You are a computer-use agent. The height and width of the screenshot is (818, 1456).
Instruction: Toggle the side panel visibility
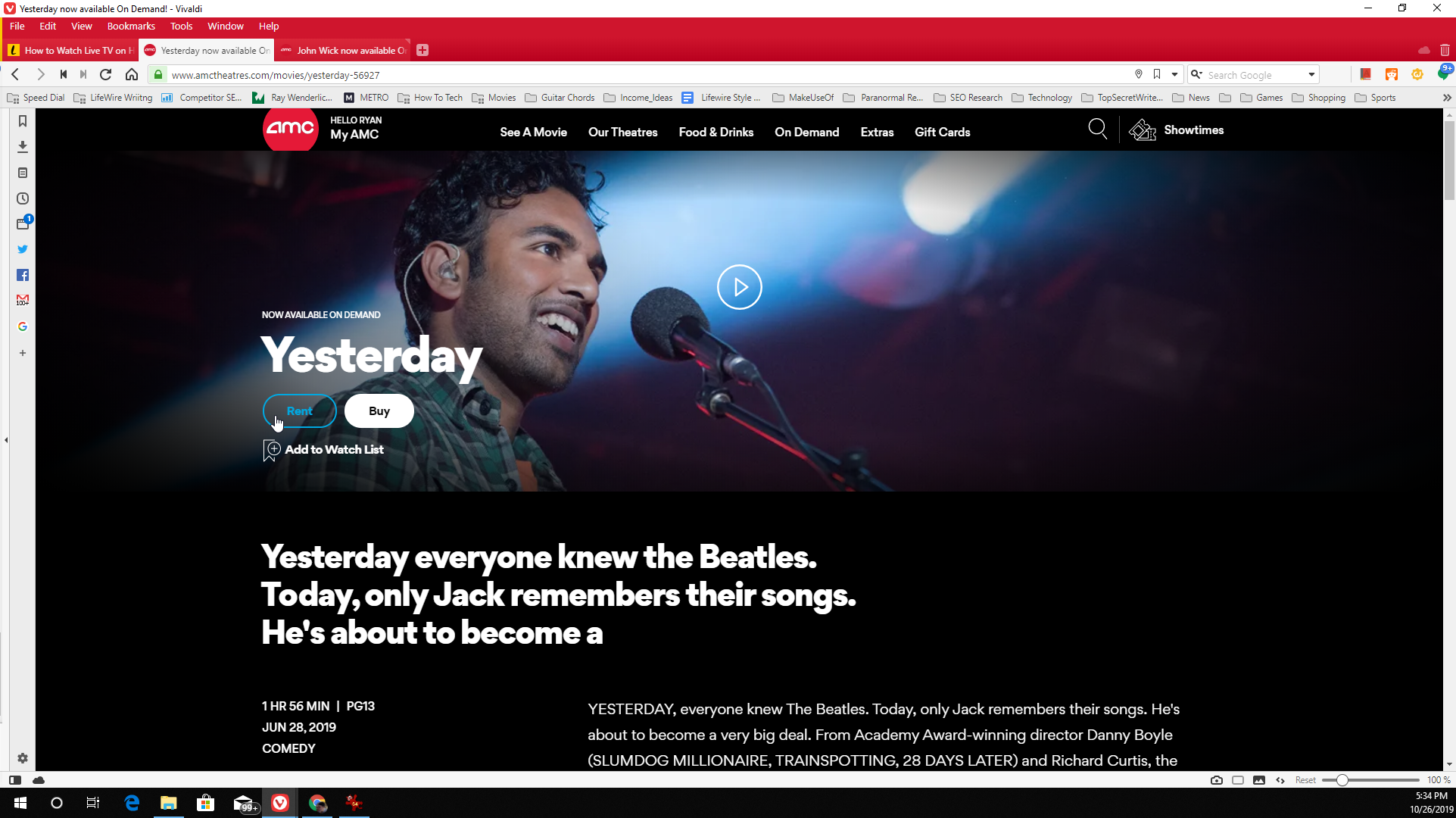[15, 780]
